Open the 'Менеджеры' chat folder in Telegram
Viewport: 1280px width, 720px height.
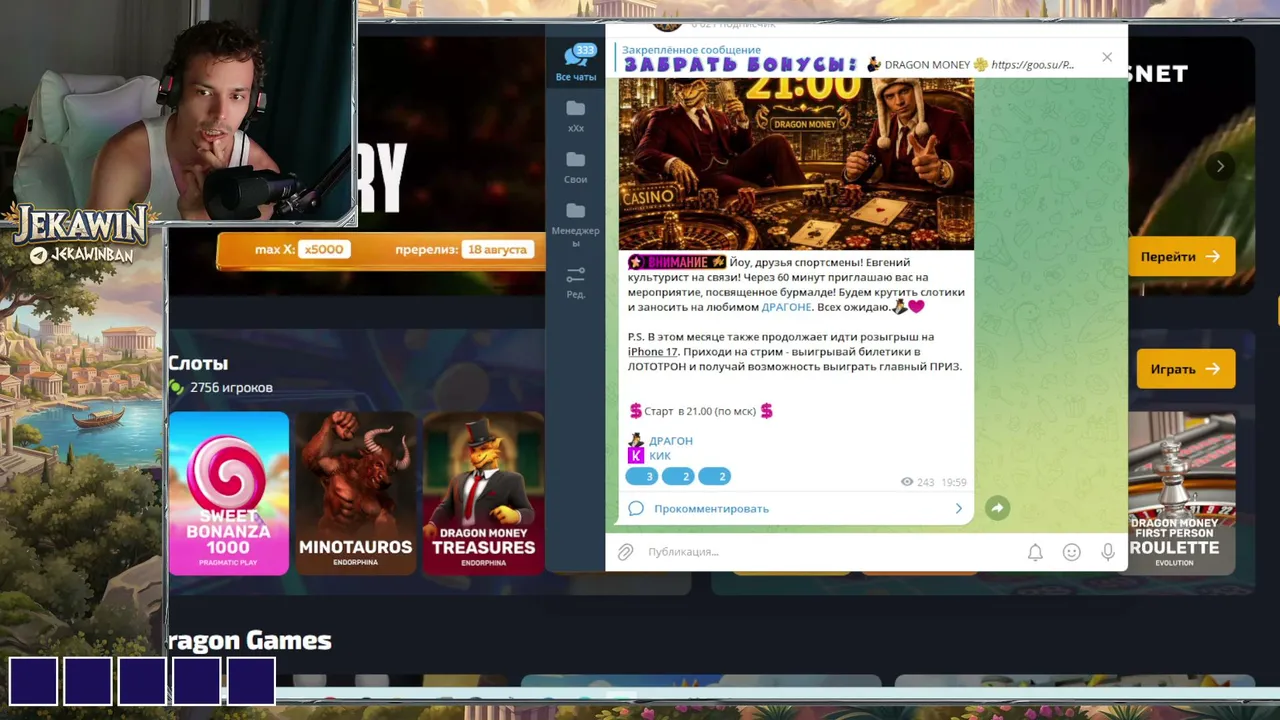pyautogui.click(x=576, y=224)
